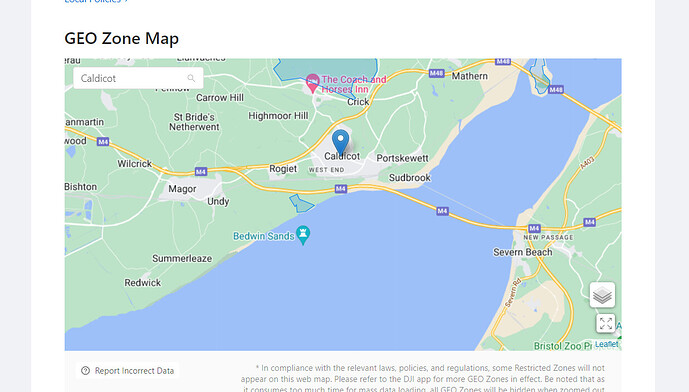Click the GEO zone outline by the M48 bridge
The height and width of the screenshot is (392, 689).
(x=540, y=77)
